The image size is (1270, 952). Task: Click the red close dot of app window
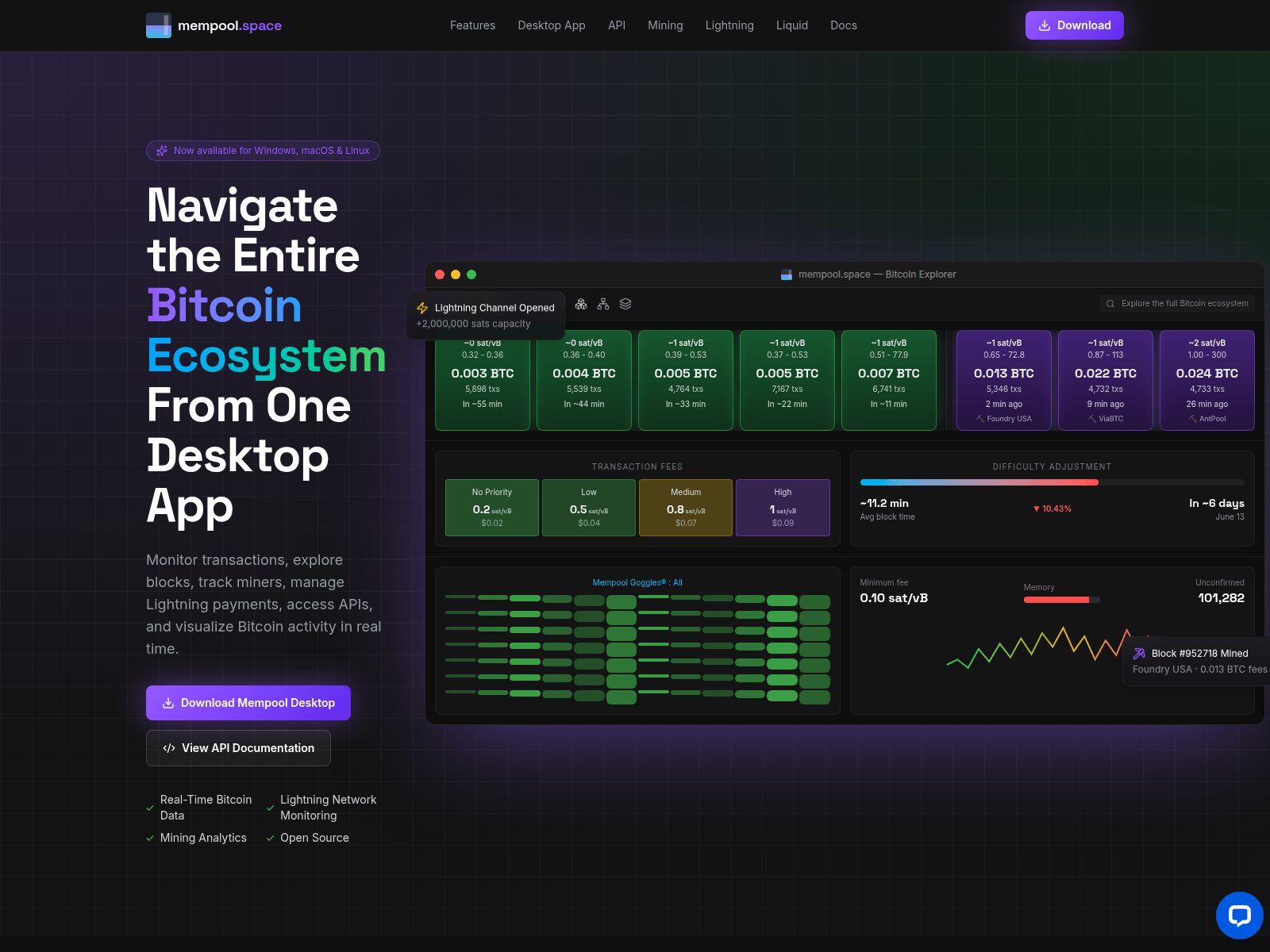click(440, 274)
